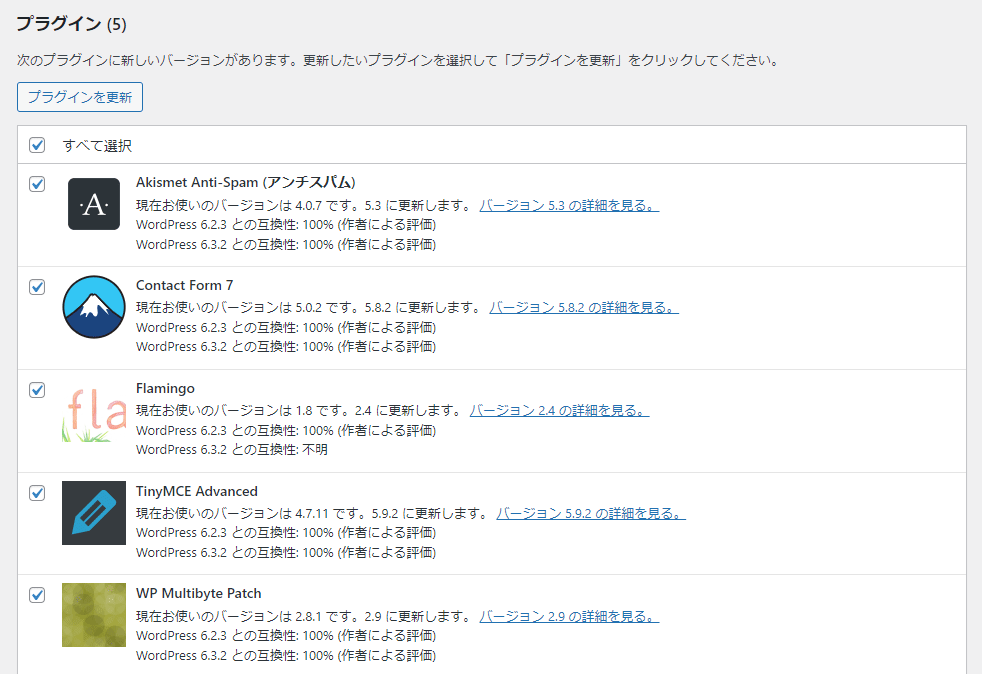Click the プラグイン (5) heading
The height and width of the screenshot is (674, 982).
[x=71, y=24]
